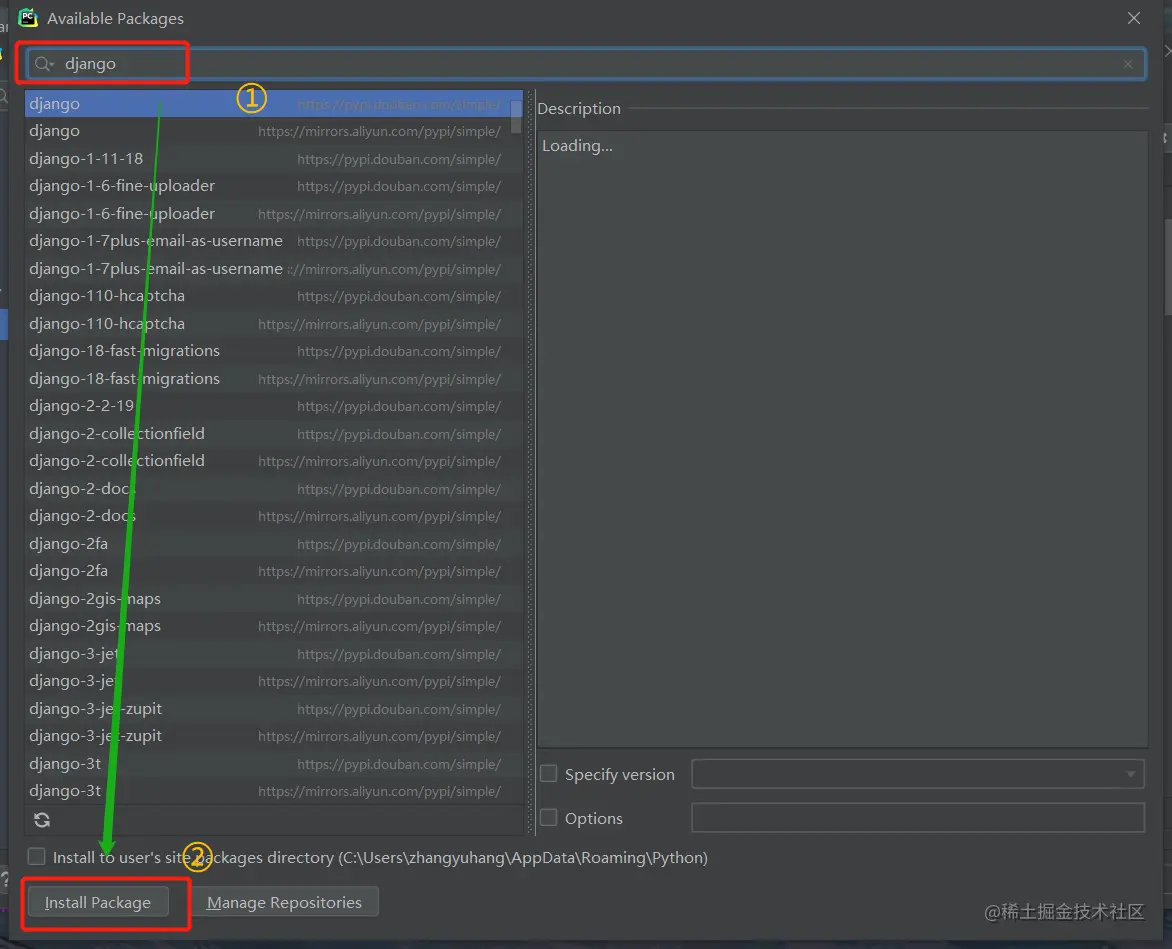This screenshot has height=949, width=1172.
Task: Enable the Options checkbox
Action: pyautogui.click(x=549, y=818)
